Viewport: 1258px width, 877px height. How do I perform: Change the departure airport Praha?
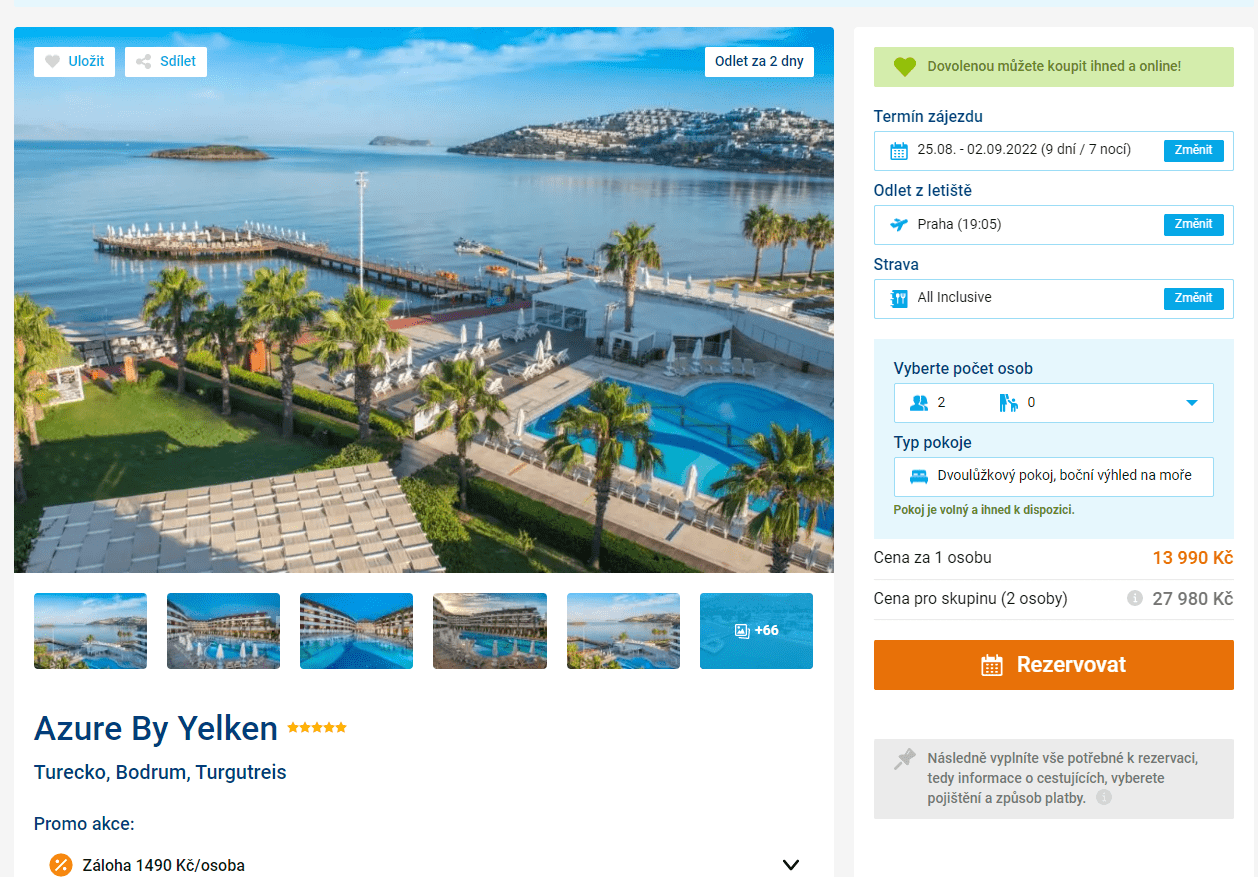pos(1193,224)
